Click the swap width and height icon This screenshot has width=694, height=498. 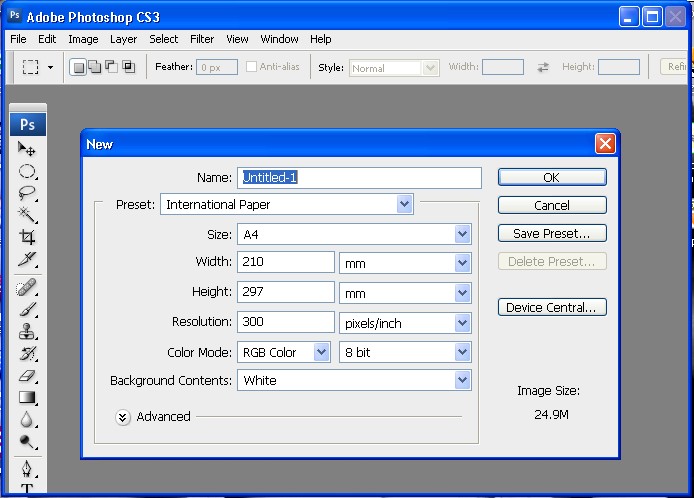(543, 67)
